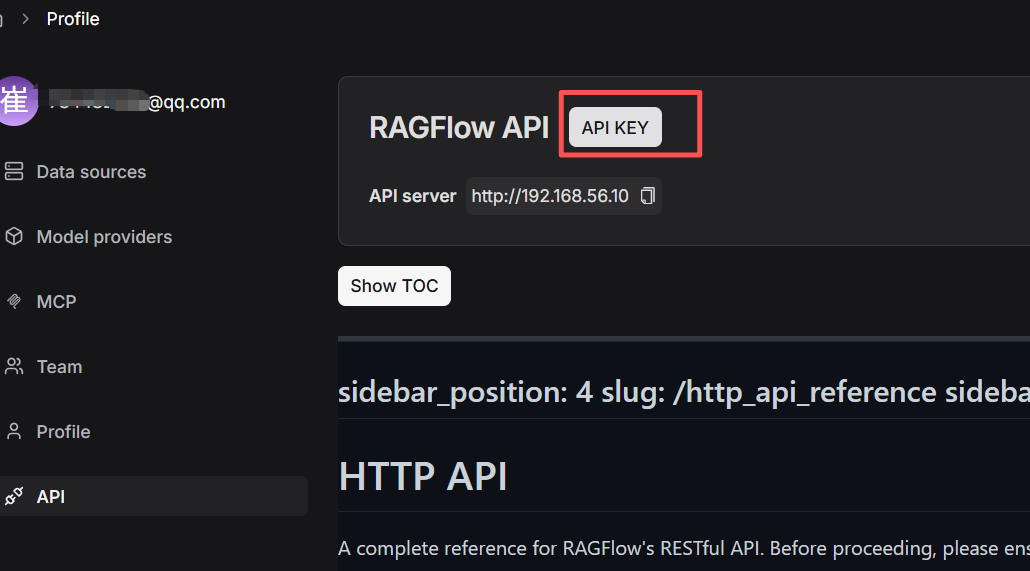Click the breadcrumb chevron separator
1030x571 pixels.
click(26, 19)
